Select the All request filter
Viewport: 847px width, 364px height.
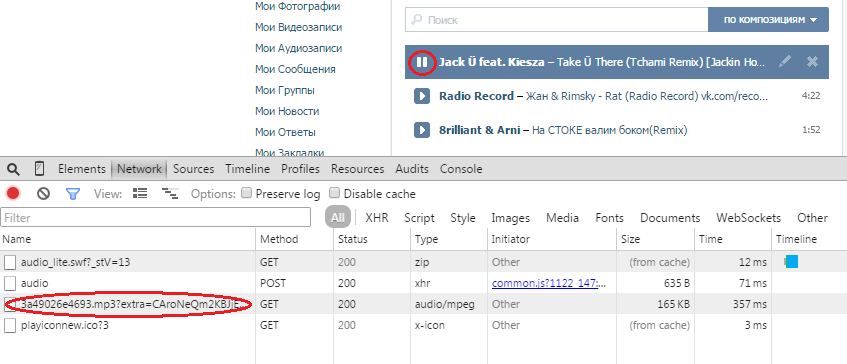(x=338, y=218)
